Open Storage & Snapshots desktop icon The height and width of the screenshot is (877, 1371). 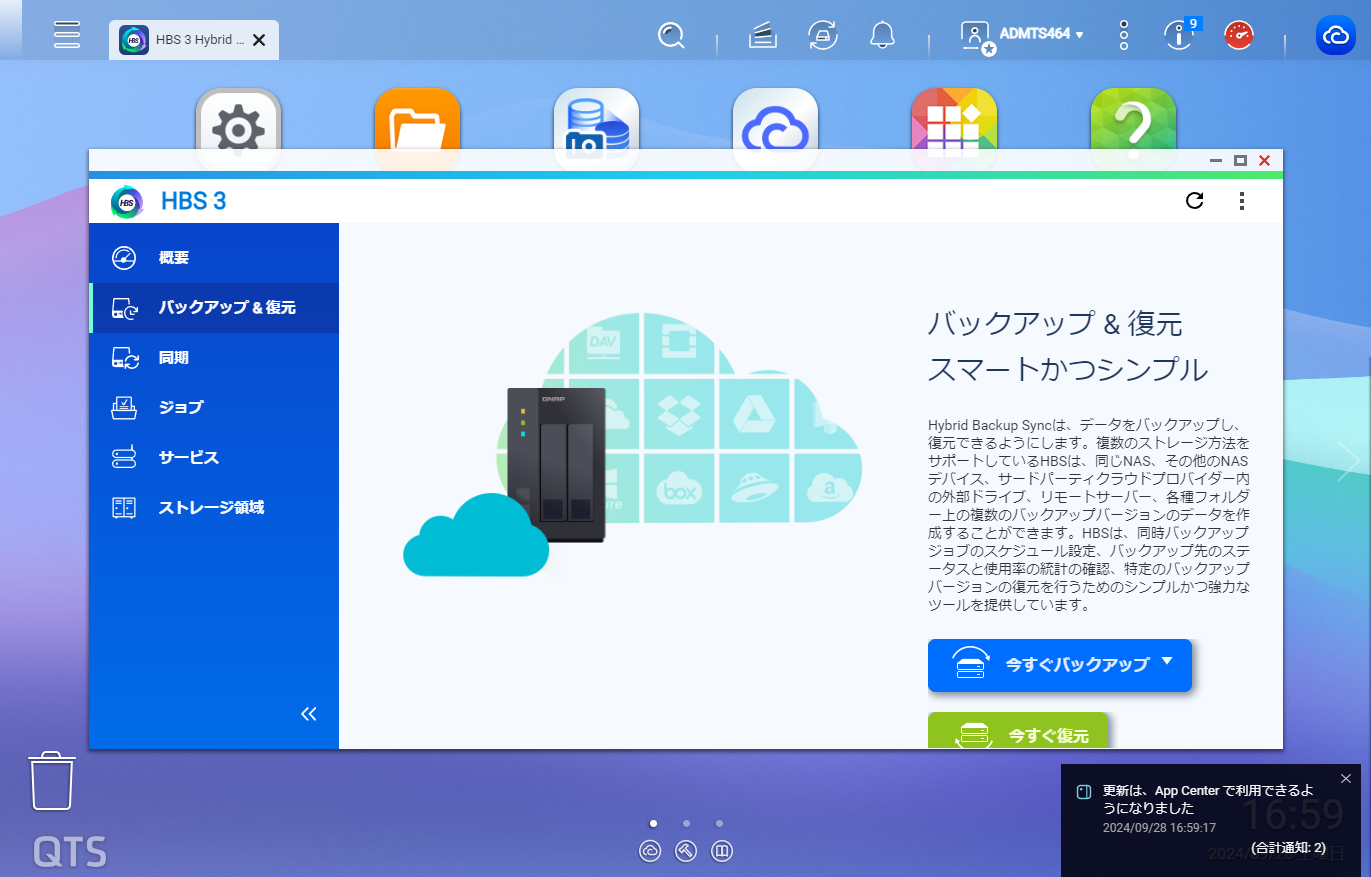(596, 120)
